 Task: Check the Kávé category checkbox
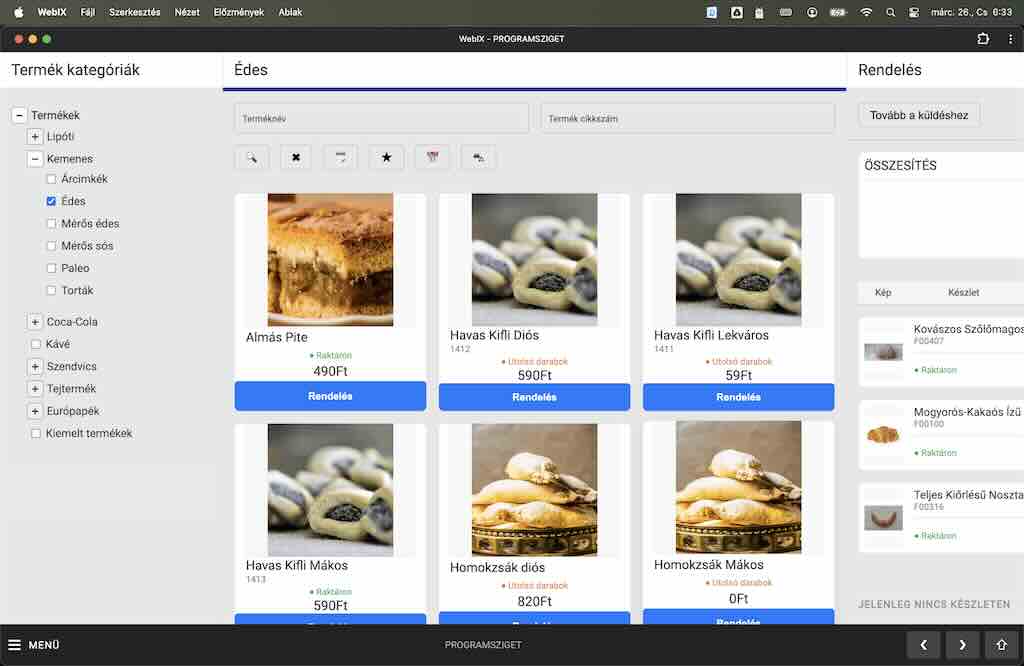[35, 344]
